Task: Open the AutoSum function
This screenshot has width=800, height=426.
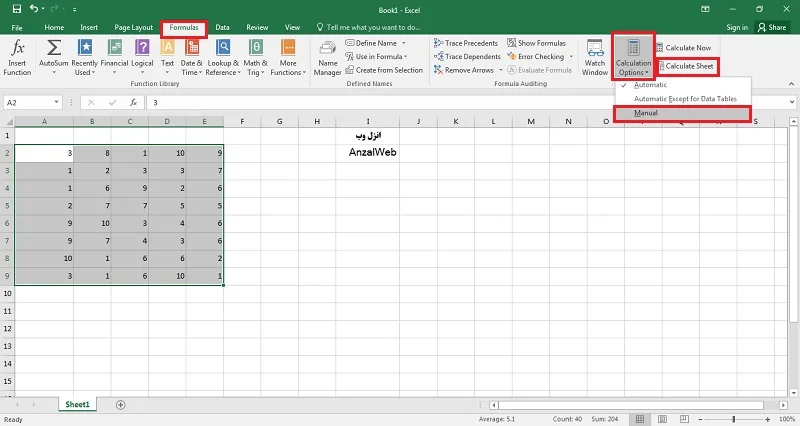Action: tap(54, 58)
